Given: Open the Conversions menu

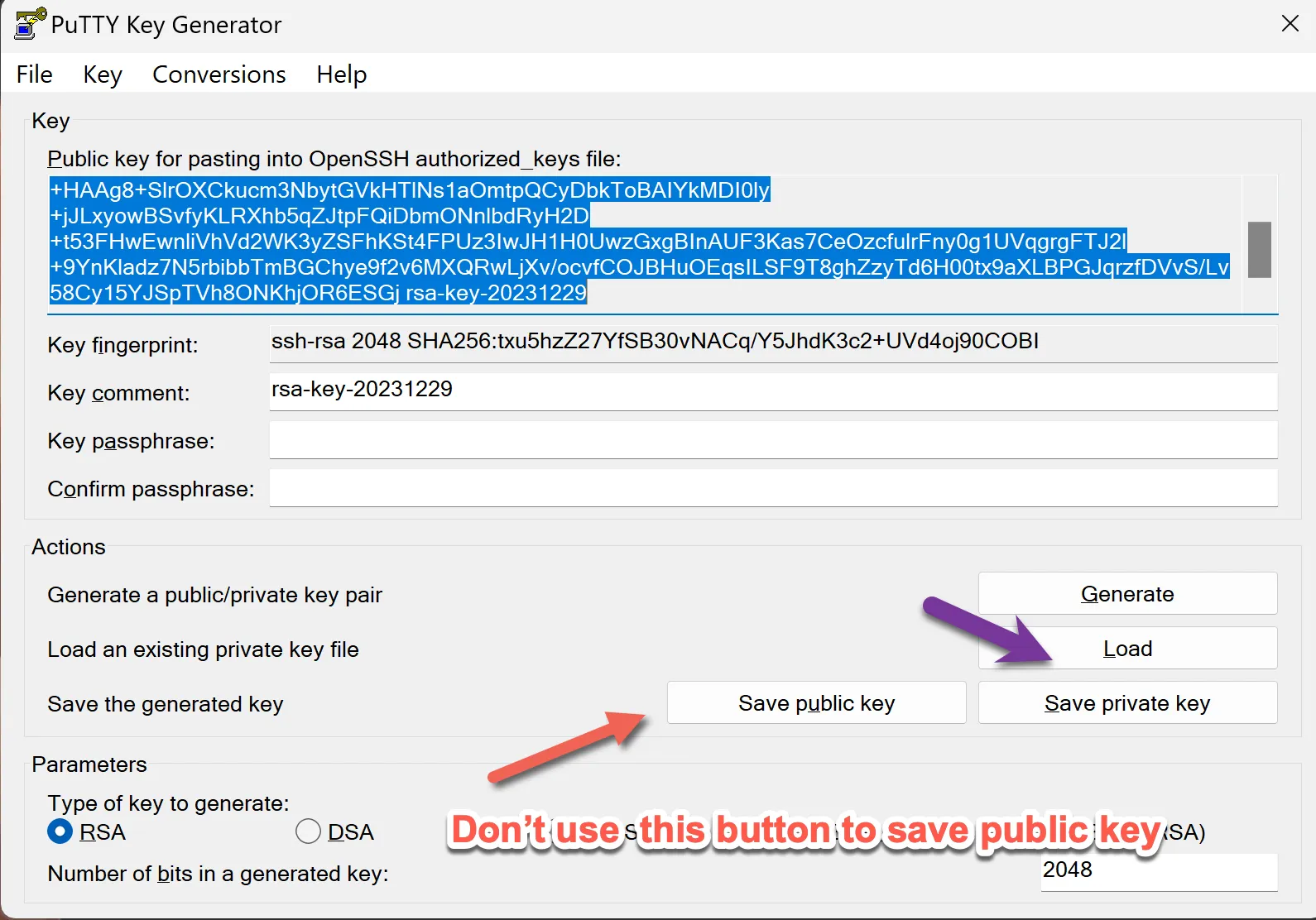Looking at the screenshot, I should 219,74.
